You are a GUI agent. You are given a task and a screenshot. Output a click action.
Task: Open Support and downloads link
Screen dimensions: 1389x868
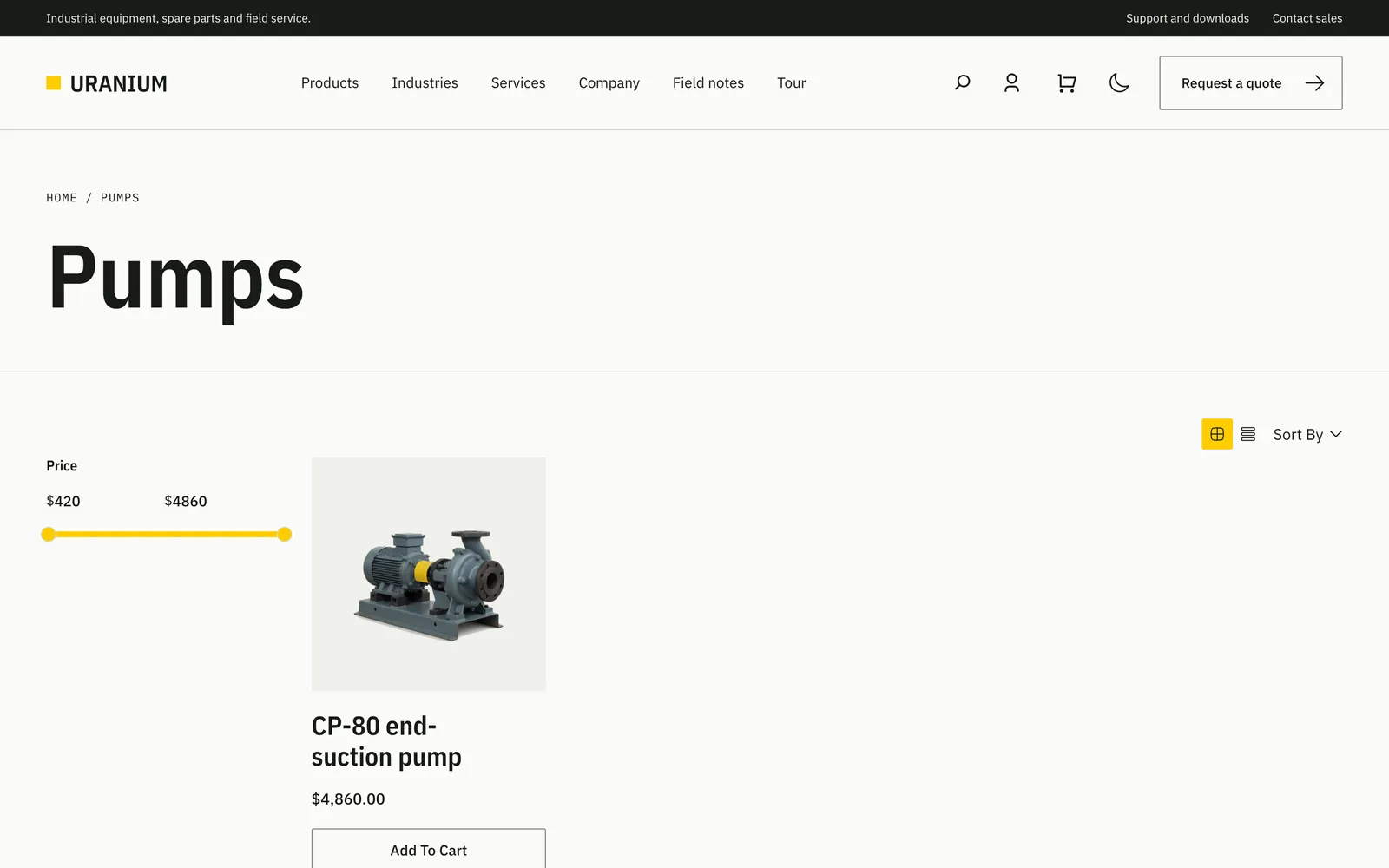[x=1188, y=18]
